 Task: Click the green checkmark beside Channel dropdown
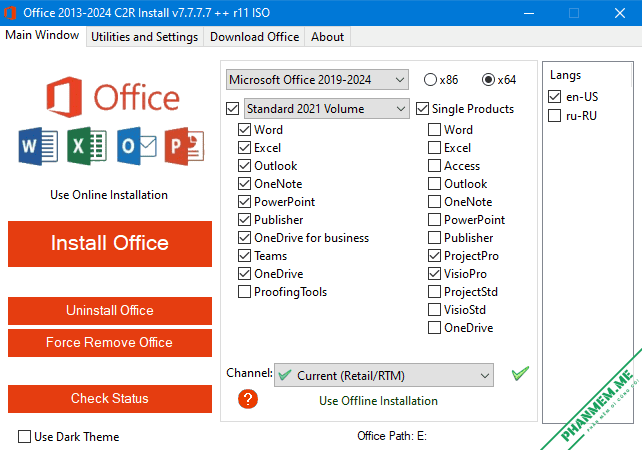[x=520, y=373]
